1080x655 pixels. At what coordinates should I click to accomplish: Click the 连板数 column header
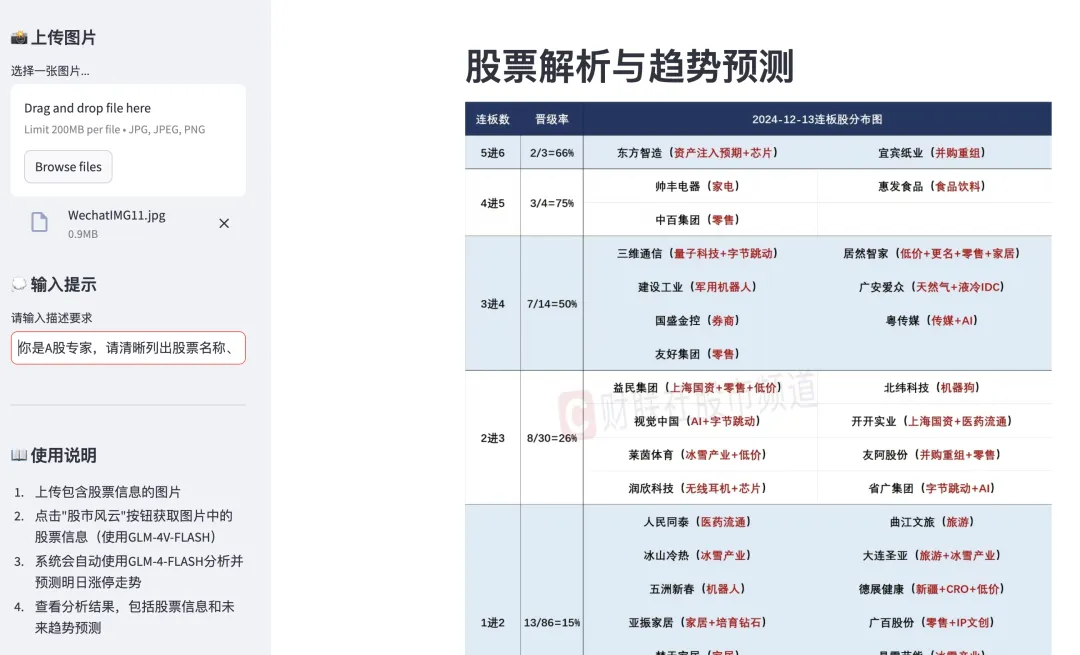[x=492, y=119]
